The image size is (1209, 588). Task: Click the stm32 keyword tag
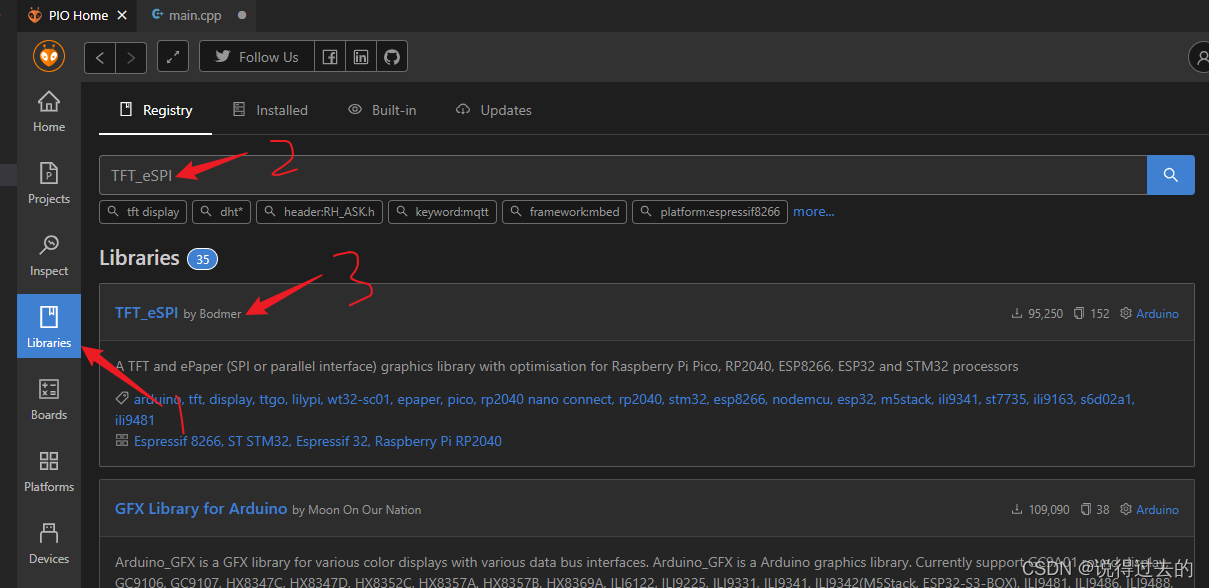[688, 399]
